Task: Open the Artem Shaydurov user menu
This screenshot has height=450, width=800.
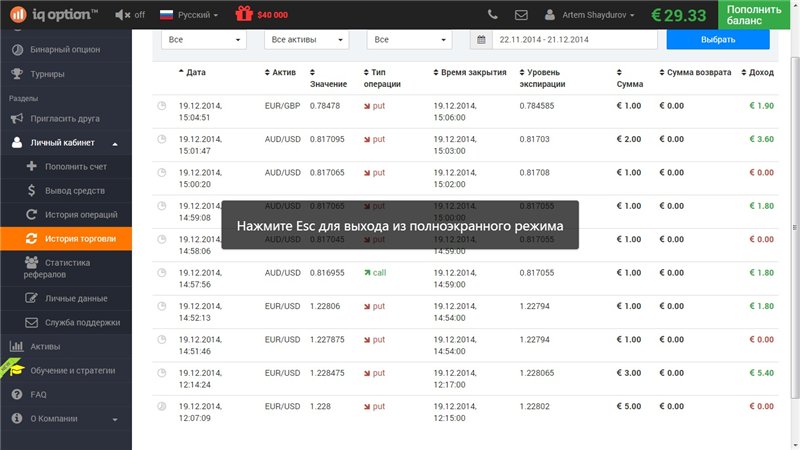Action: click(x=590, y=15)
